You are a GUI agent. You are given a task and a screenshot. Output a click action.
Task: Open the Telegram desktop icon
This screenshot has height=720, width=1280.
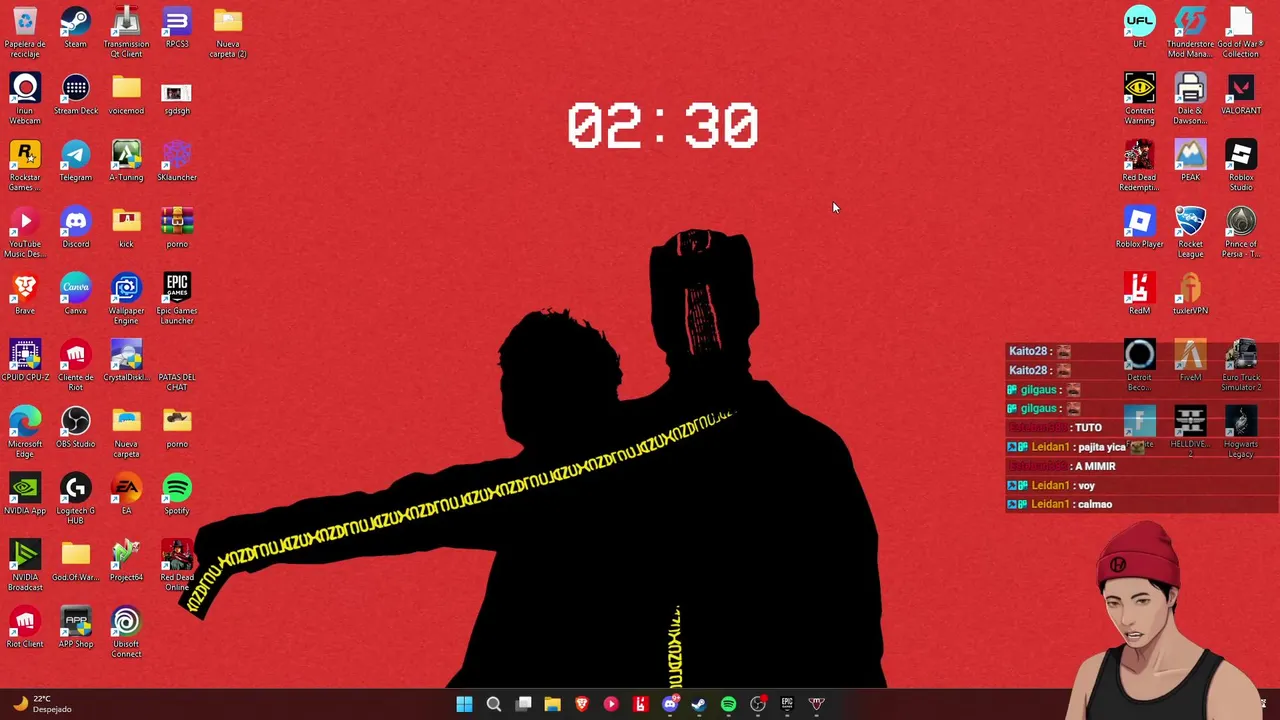[x=75, y=161]
